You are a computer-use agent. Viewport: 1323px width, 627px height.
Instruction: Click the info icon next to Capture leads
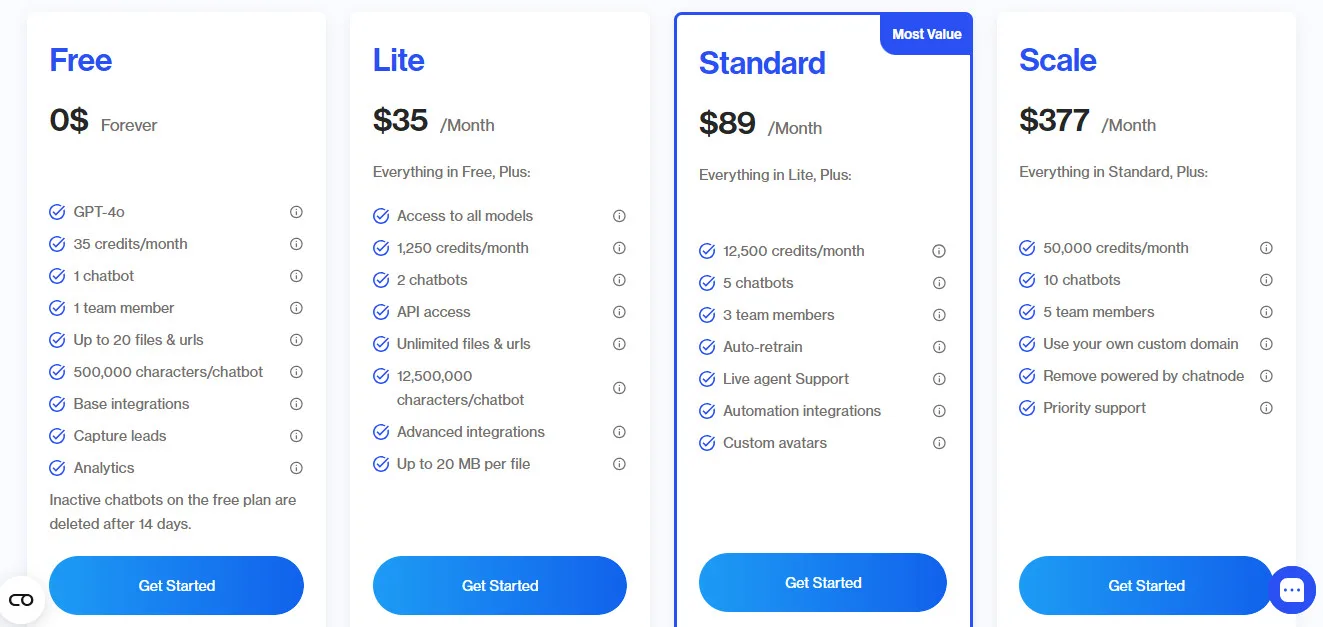[296, 435]
